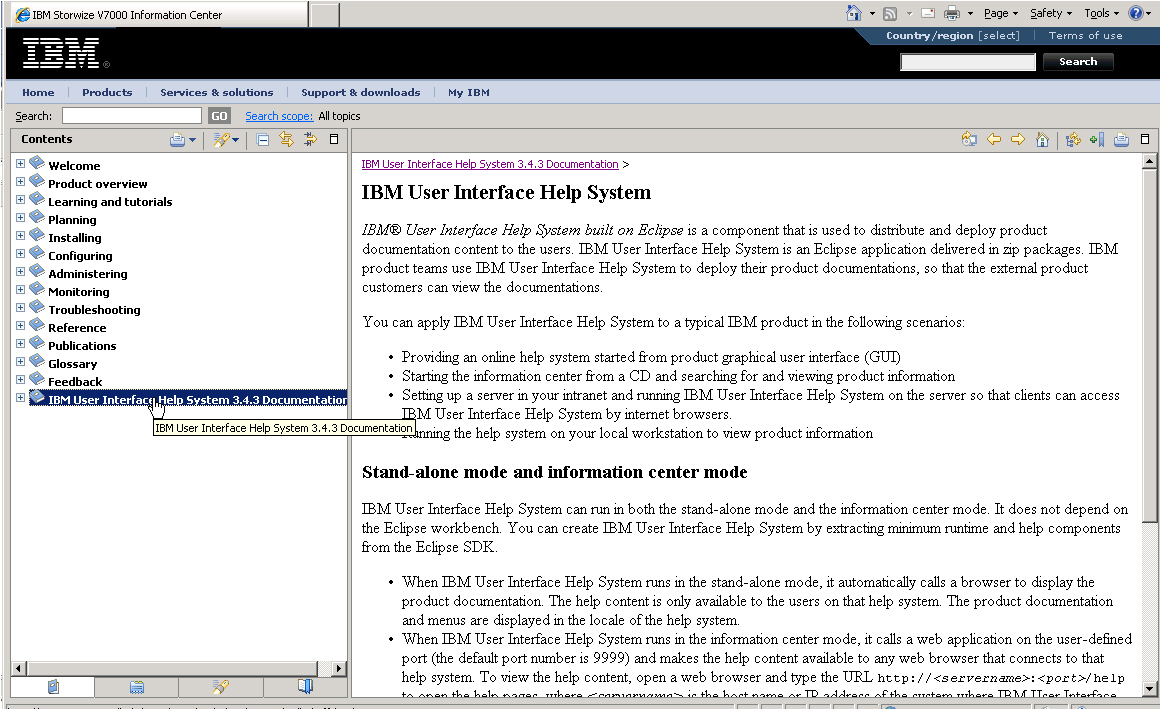Expand the Planning tree node
Image resolution: width=1160 pixels, height=709 pixels.
tap(21, 218)
